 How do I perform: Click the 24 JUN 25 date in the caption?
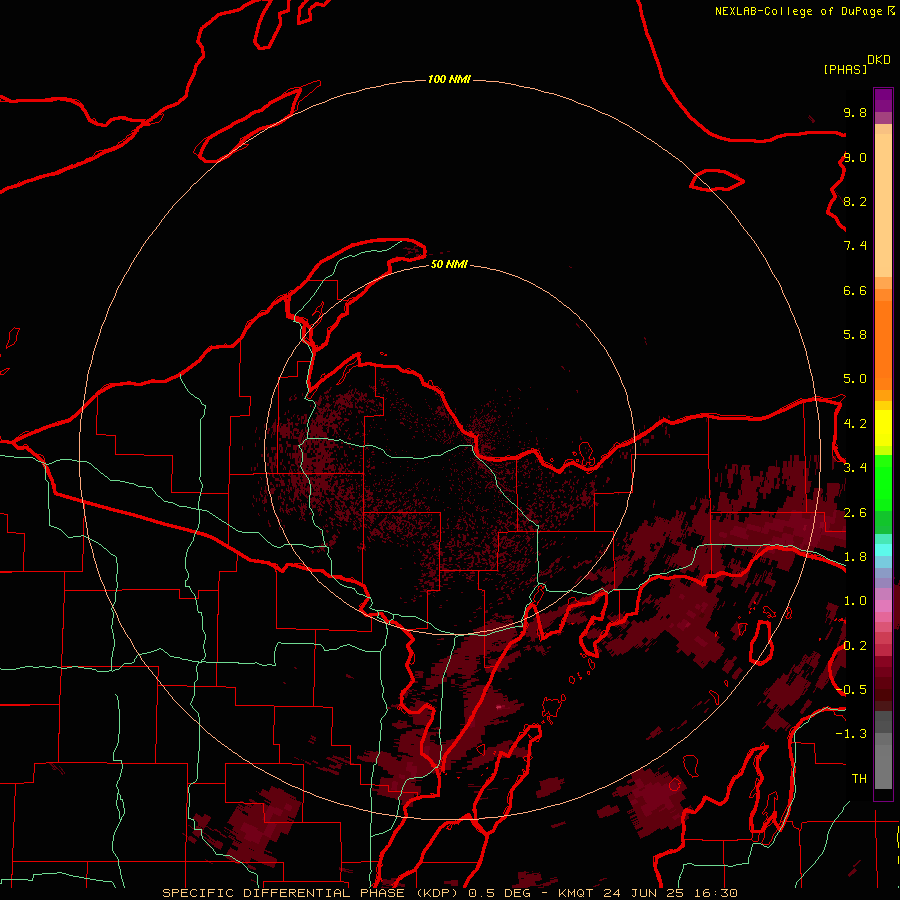643,893
